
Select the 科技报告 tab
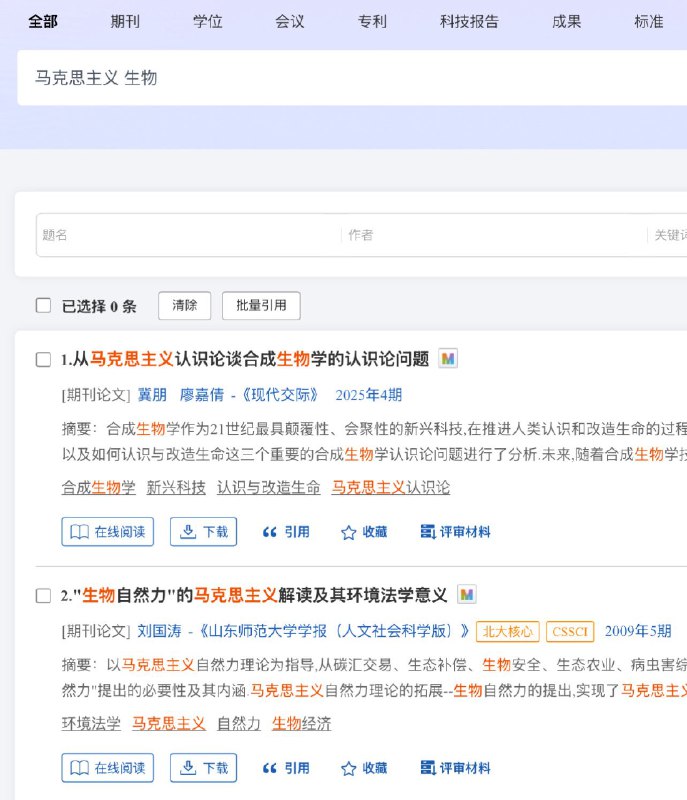(x=469, y=22)
